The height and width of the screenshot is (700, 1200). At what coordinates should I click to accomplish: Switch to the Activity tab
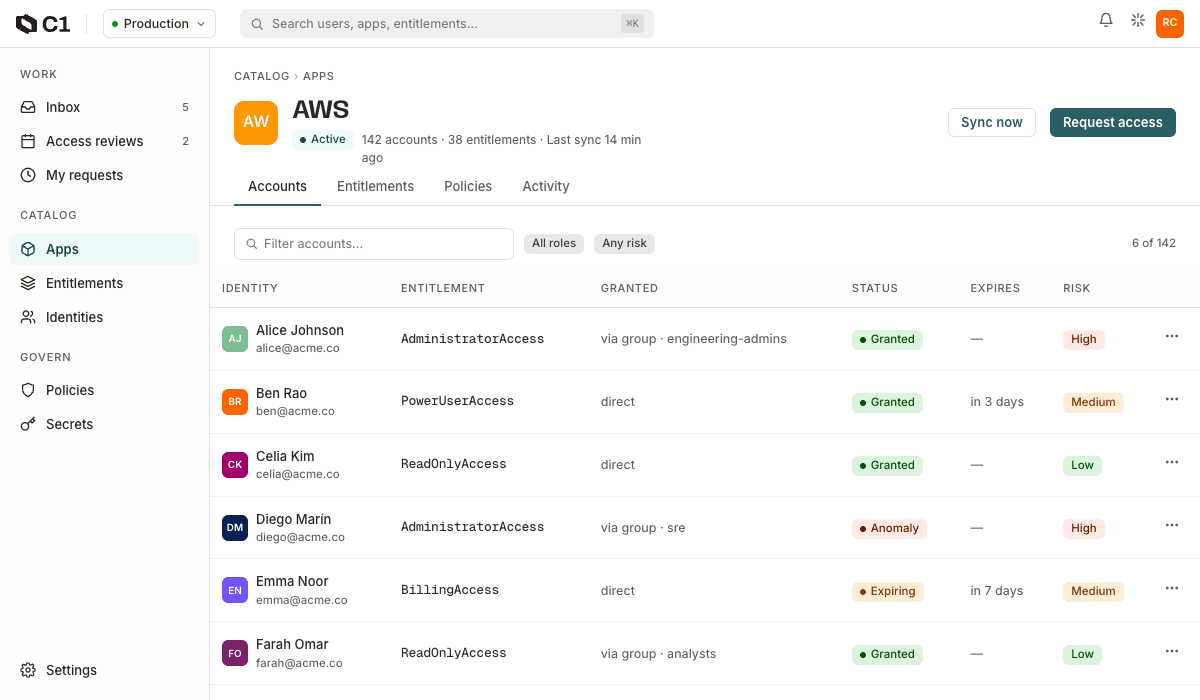pos(546,186)
